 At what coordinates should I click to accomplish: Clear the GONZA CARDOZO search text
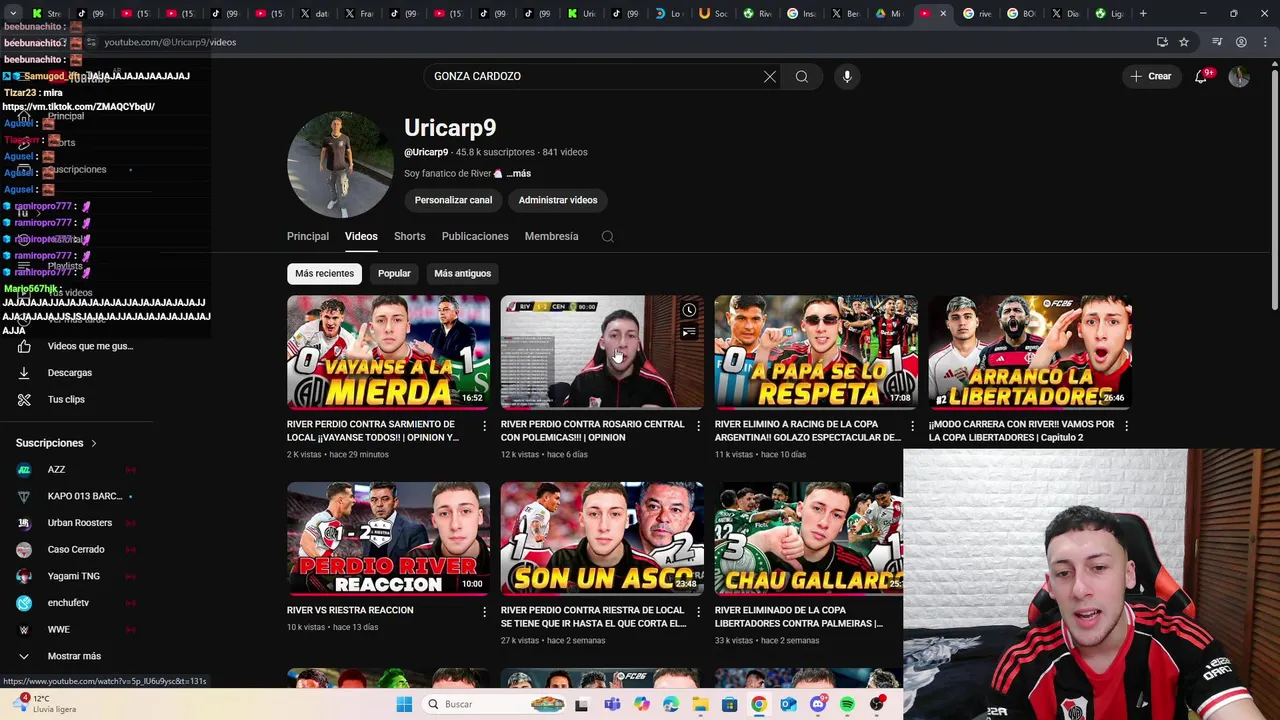pyautogui.click(x=770, y=76)
